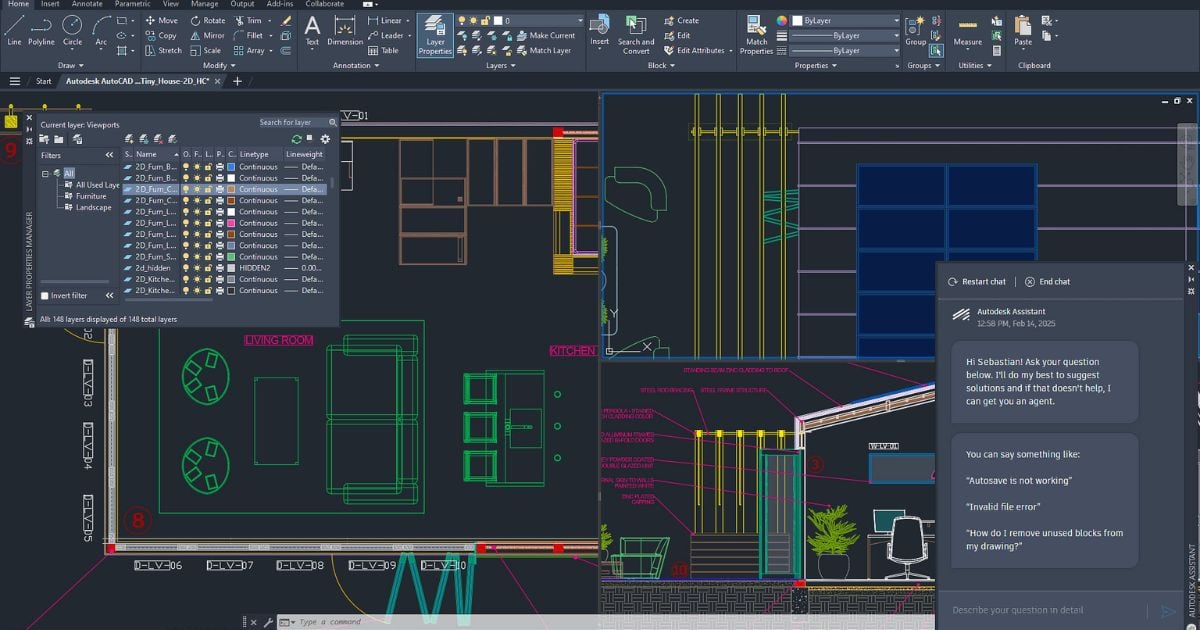Viewport: 1200px width, 630px height.
Task: Toggle freeze for 2D_Furn_S layer
Action: pos(197,257)
